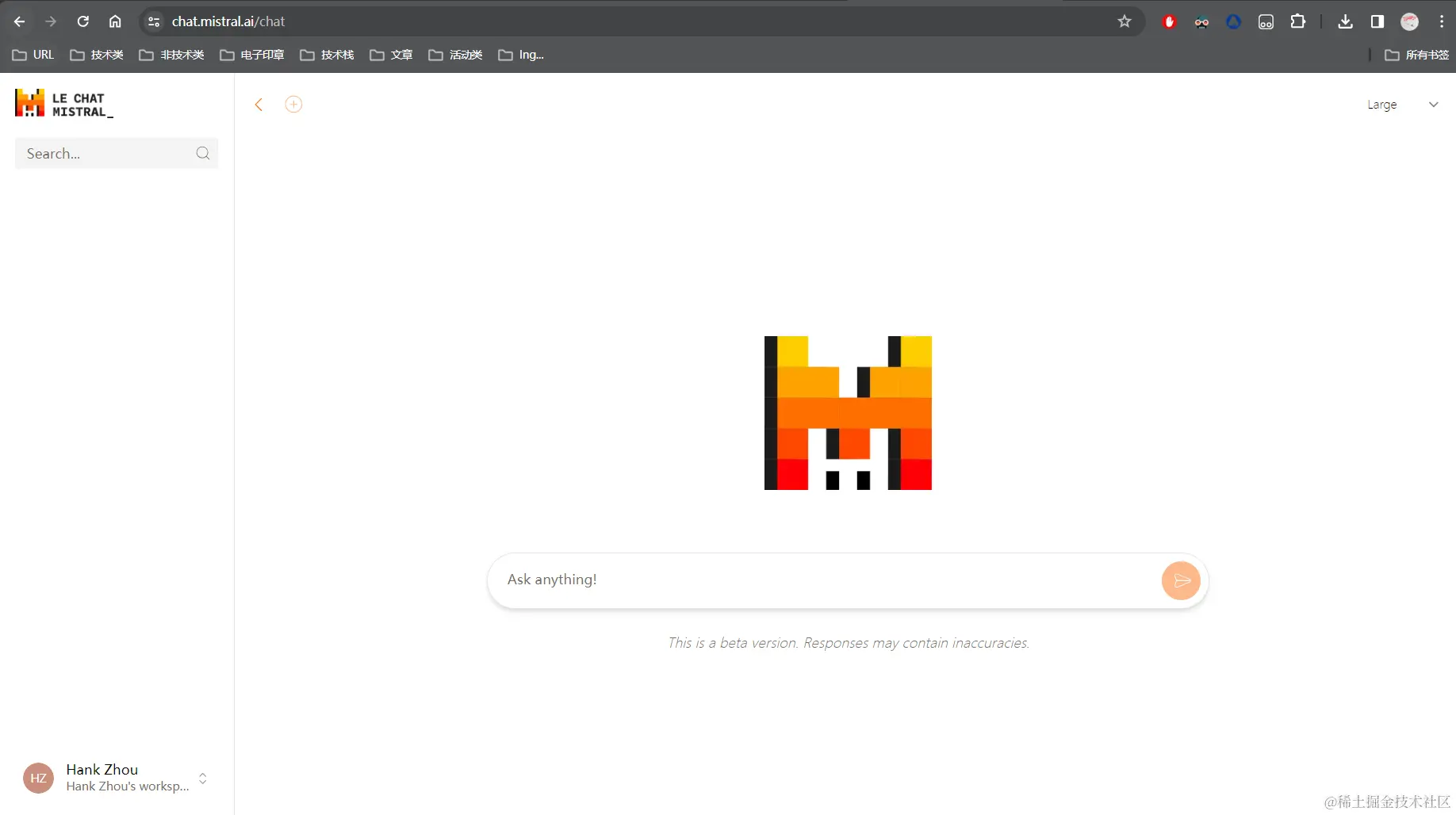Open the 所有书签 all bookmarks folder

click(1416, 55)
